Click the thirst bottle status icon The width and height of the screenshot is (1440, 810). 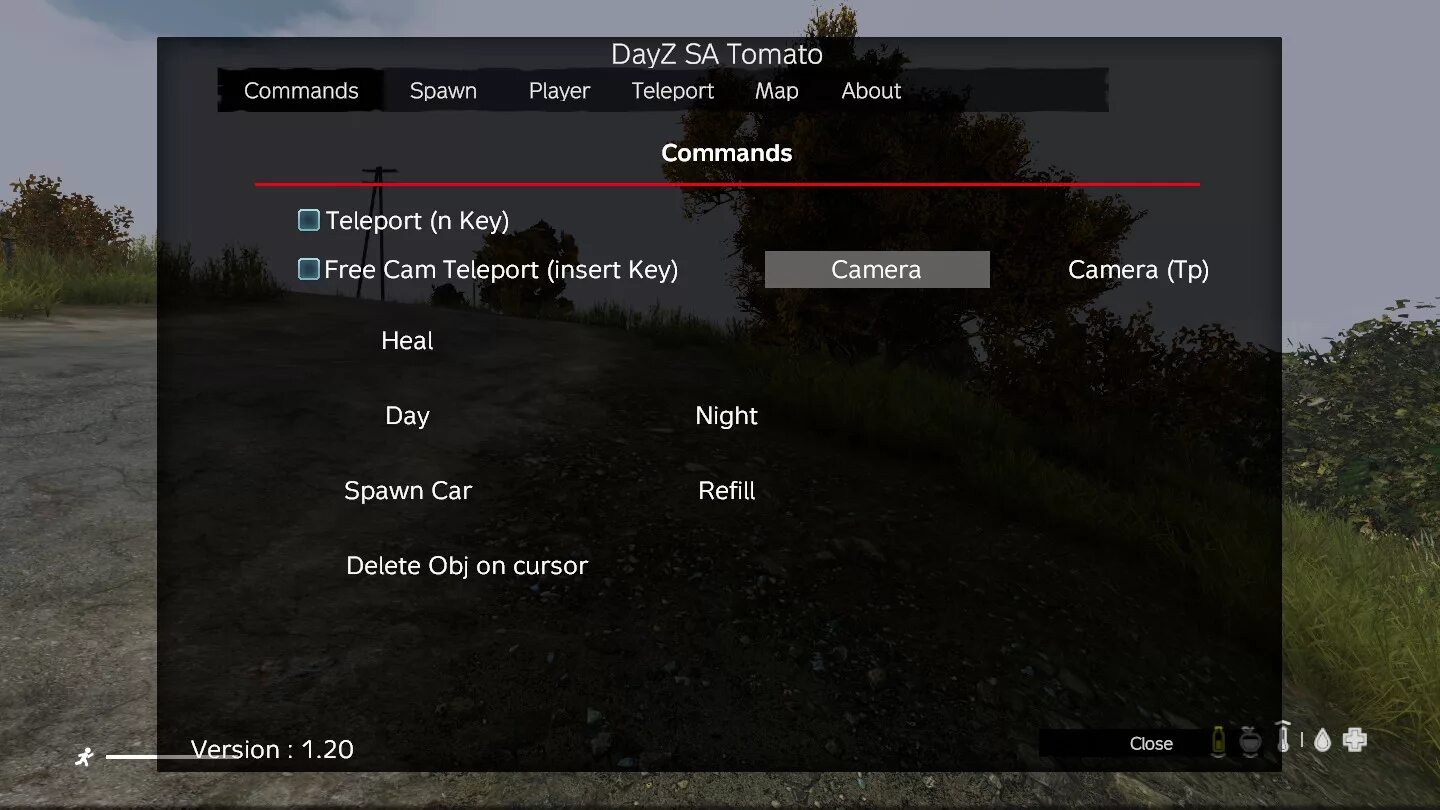click(1218, 741)
